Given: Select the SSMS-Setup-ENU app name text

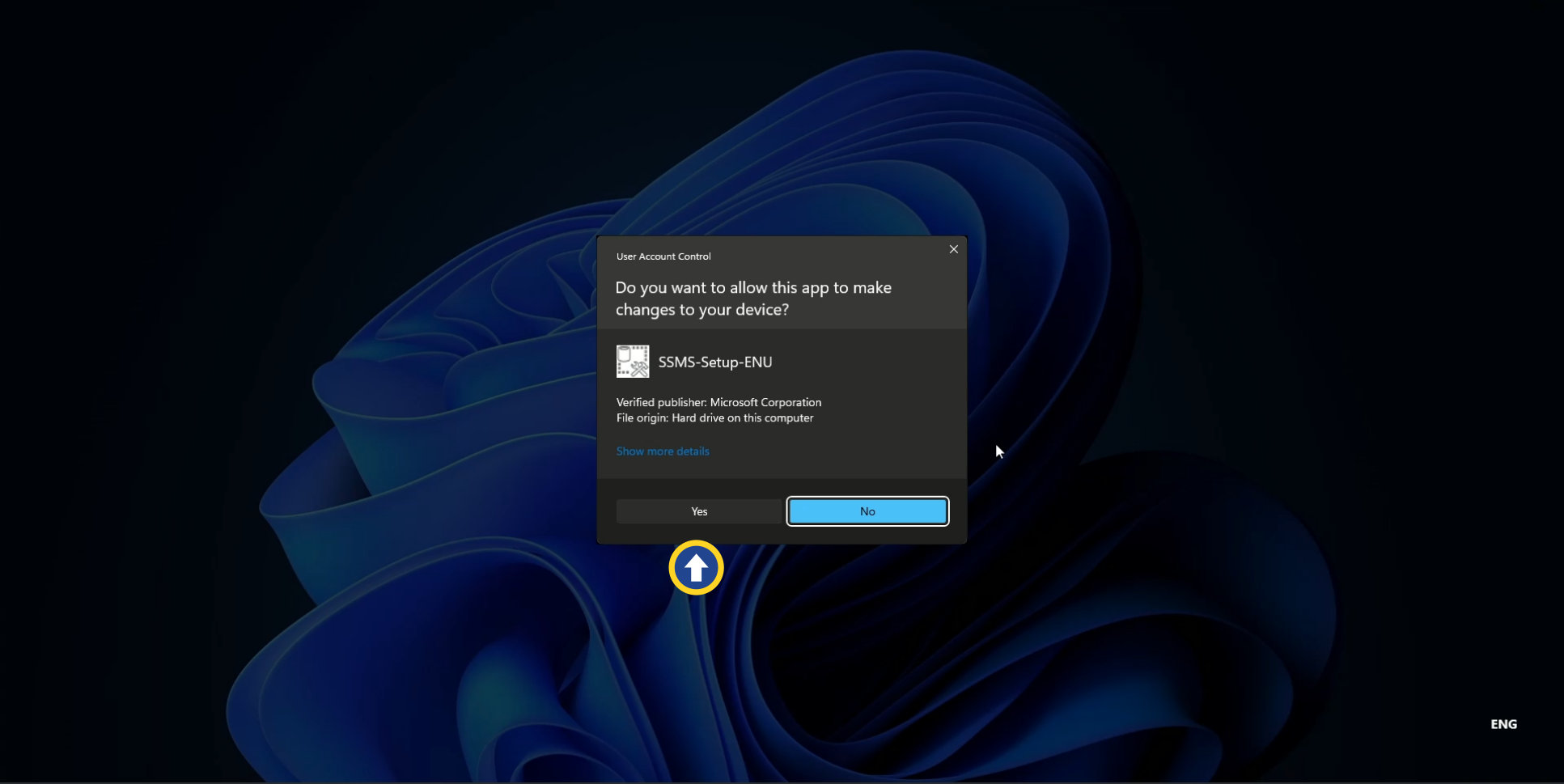Looking at the screenshot, I should pos(715,362).
